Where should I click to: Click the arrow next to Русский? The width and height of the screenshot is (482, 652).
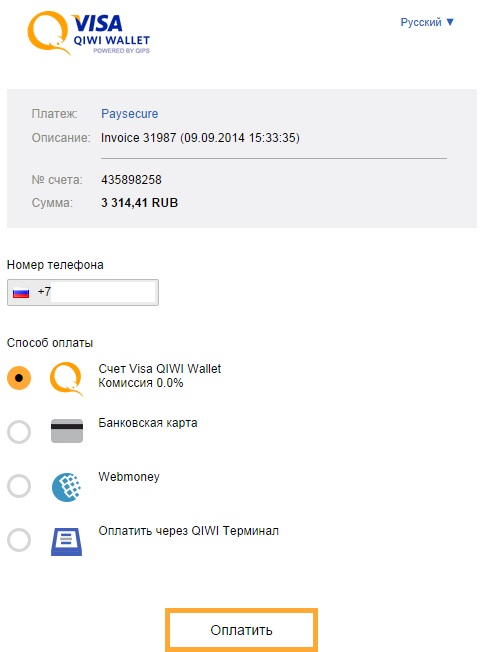point(450,22)
